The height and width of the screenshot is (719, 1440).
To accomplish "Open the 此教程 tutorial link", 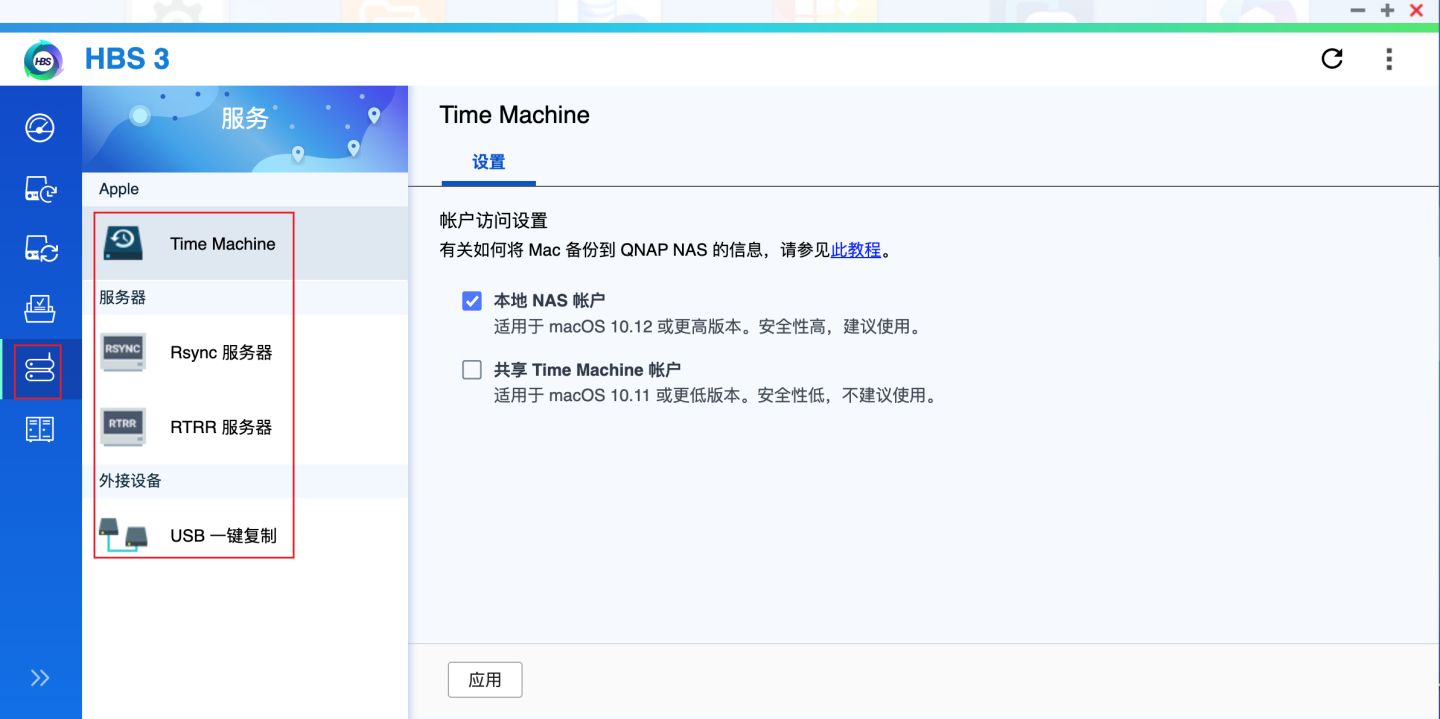I will (x=855, y=249).
